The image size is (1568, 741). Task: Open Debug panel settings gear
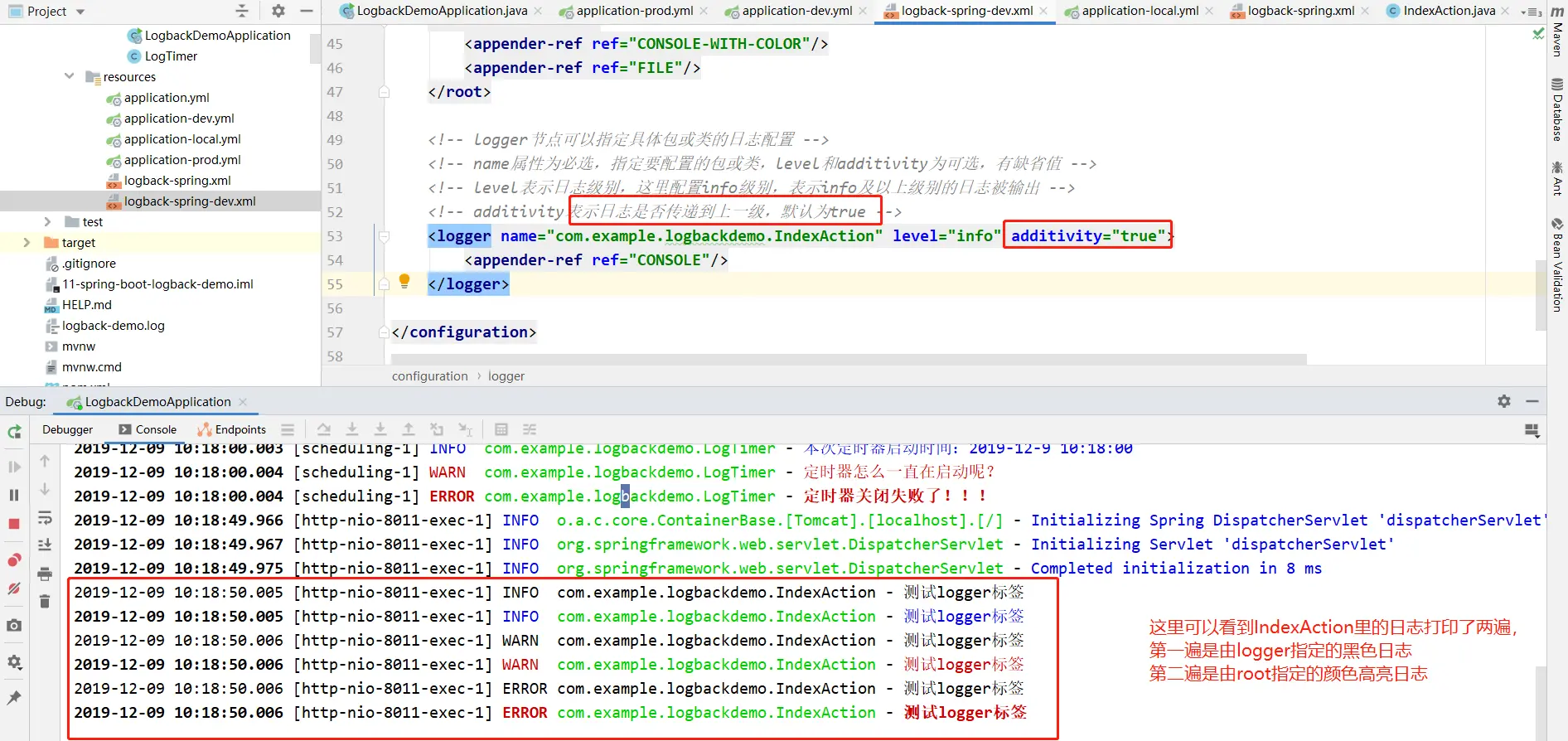pos(1504,401)
